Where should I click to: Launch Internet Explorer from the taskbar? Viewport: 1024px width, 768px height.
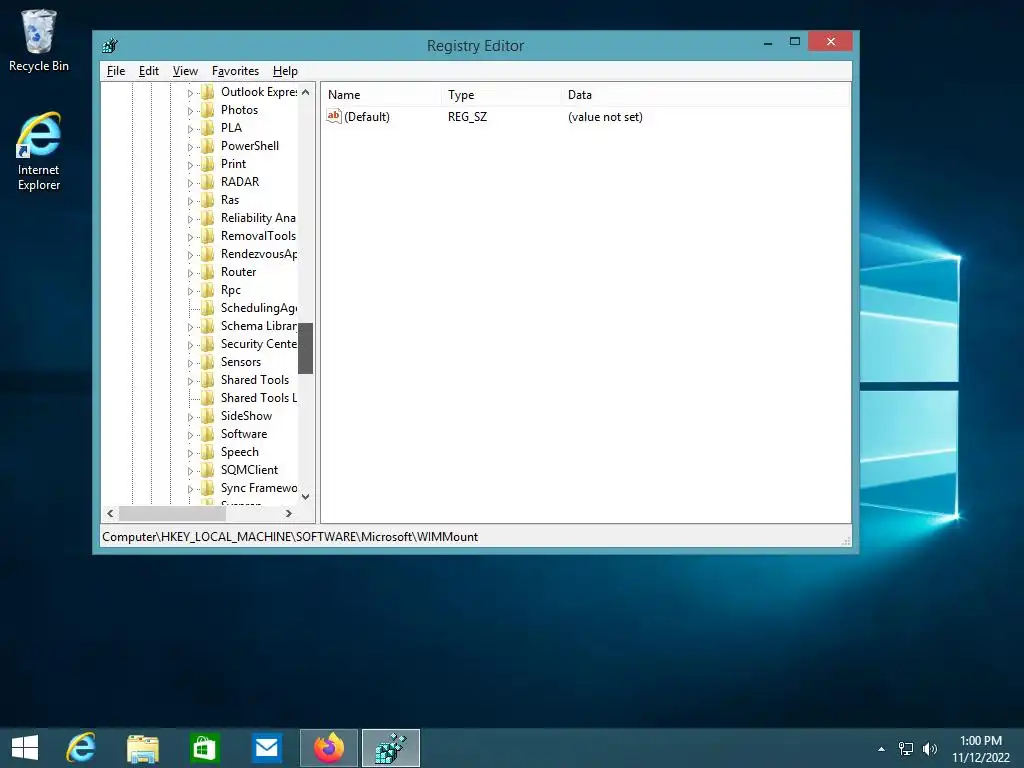point(81,748)
